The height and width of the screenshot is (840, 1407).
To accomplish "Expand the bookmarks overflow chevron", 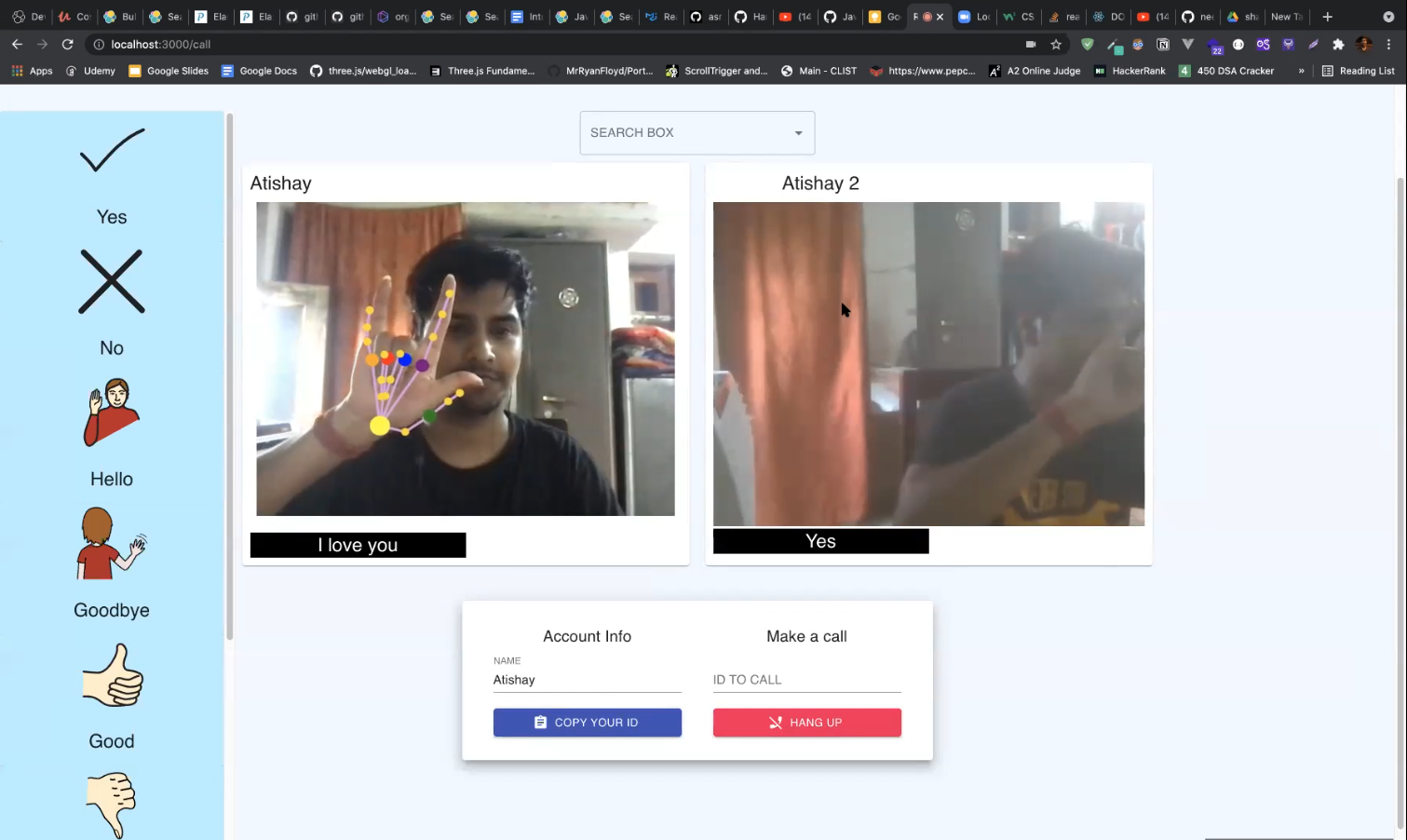I will click(1301, 71).
